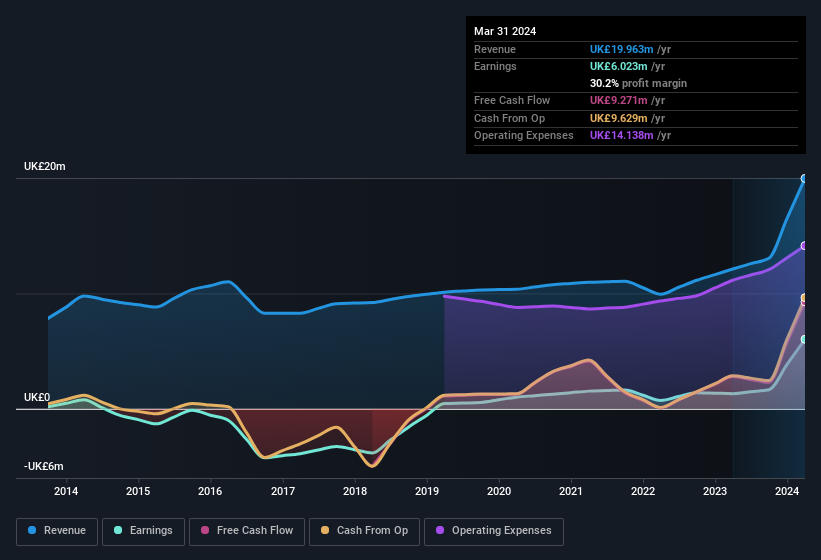
Task: Click the 30.2% profit margin text
Action: (x=638, y=83)
